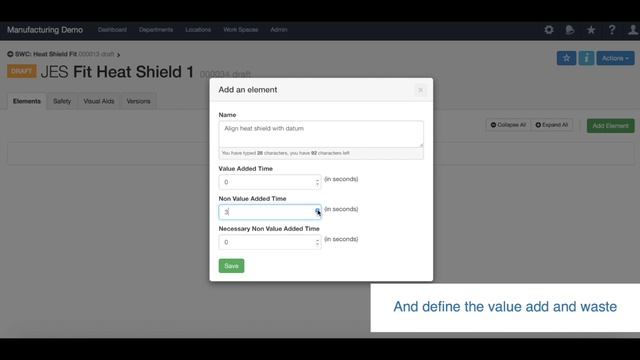Open the Versions tab
Image resolution: width=640 pixels, height=360 pixels.
click(x=138, y=101)
